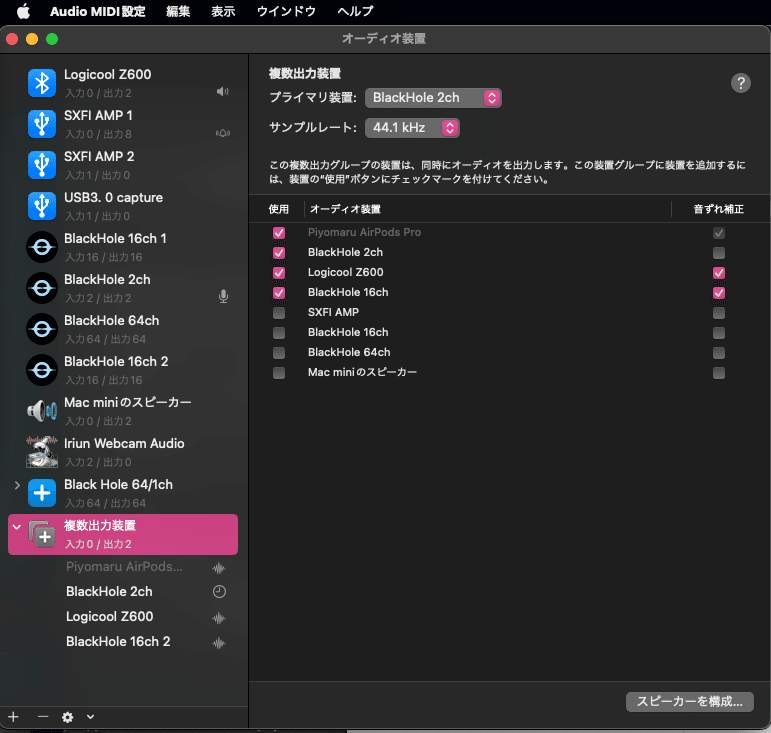The height and width of the screenshot is (733, 771).
Task: Expand the Black Hole 64/1ch aggregate device
Action: pos(17,486)
